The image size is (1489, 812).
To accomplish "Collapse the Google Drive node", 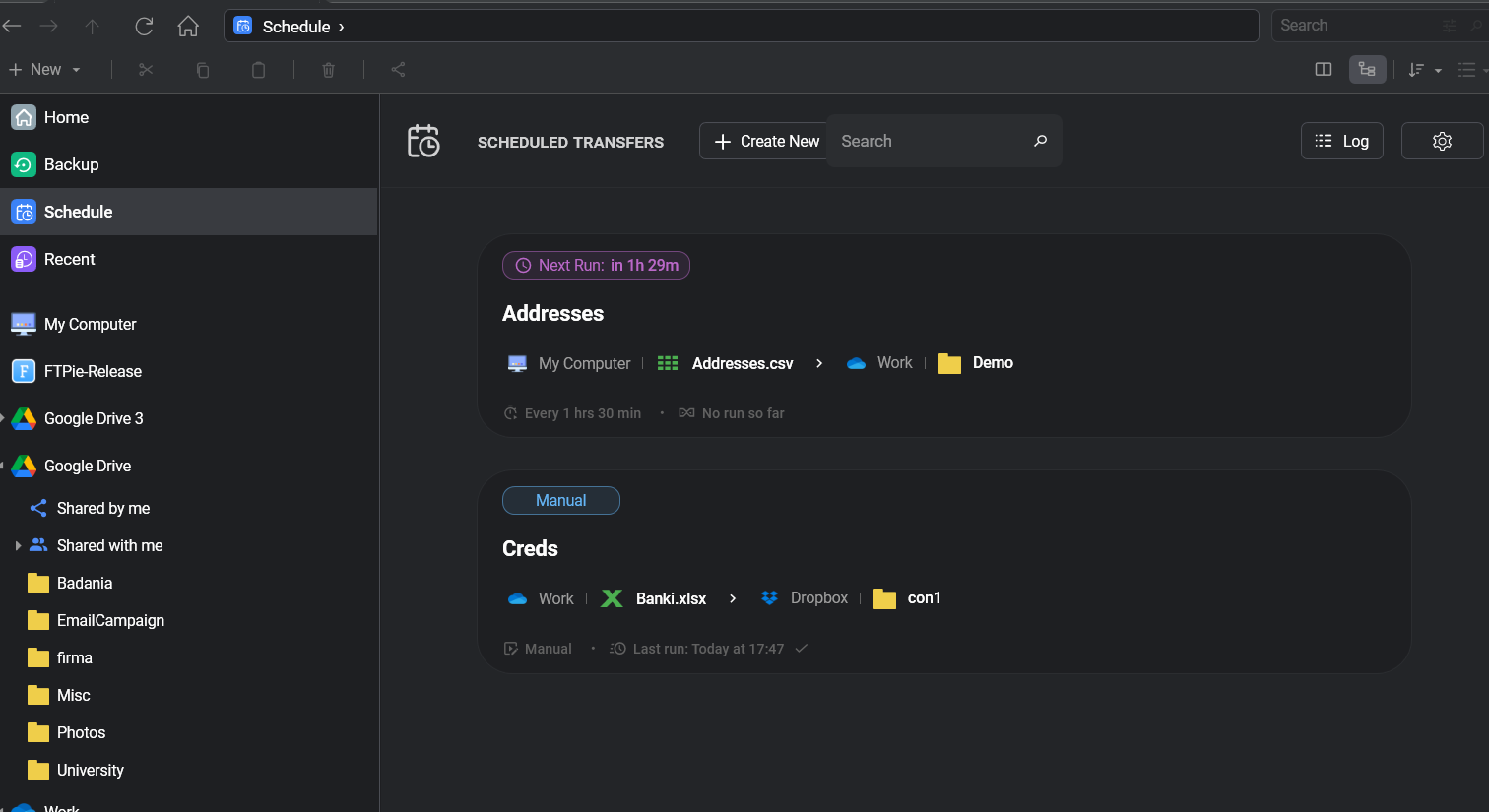I will pyautogui.click(x=3, y=466).
